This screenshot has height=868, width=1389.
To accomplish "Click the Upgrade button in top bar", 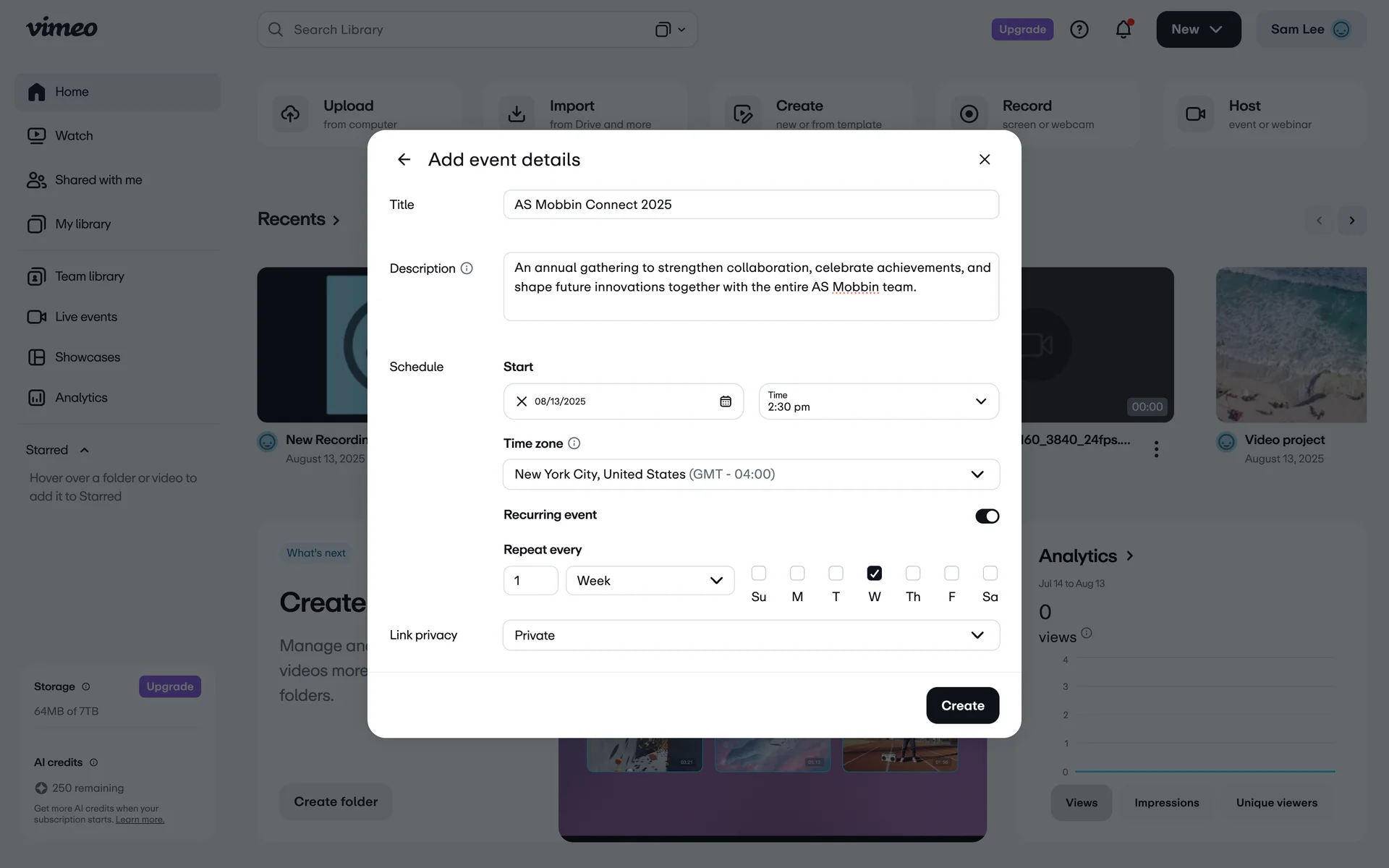I will coord(1021,30).
